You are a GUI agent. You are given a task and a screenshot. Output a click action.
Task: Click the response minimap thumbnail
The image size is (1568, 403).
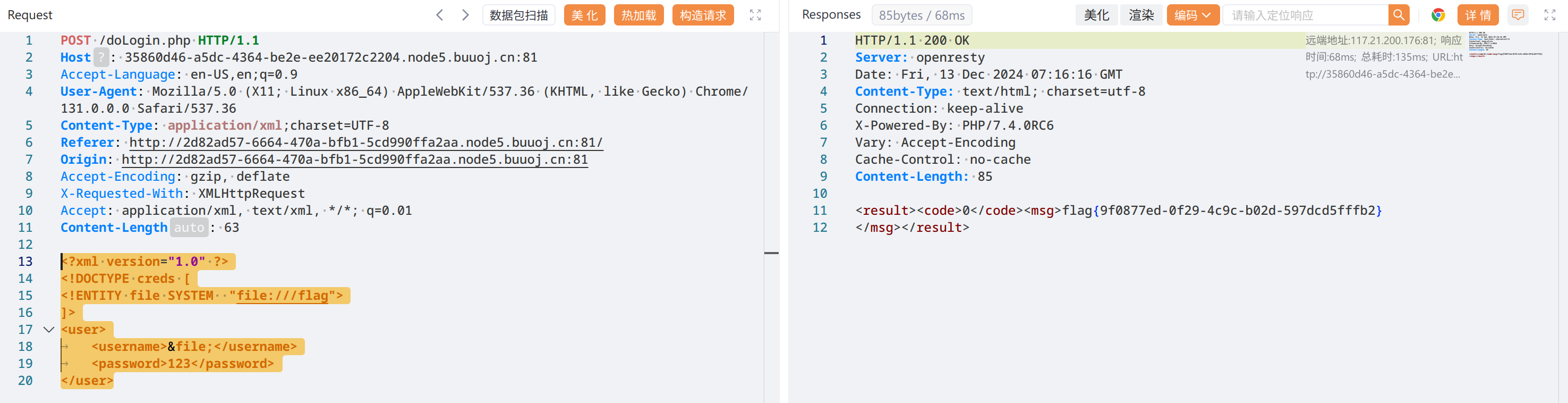coord(1505,44)
